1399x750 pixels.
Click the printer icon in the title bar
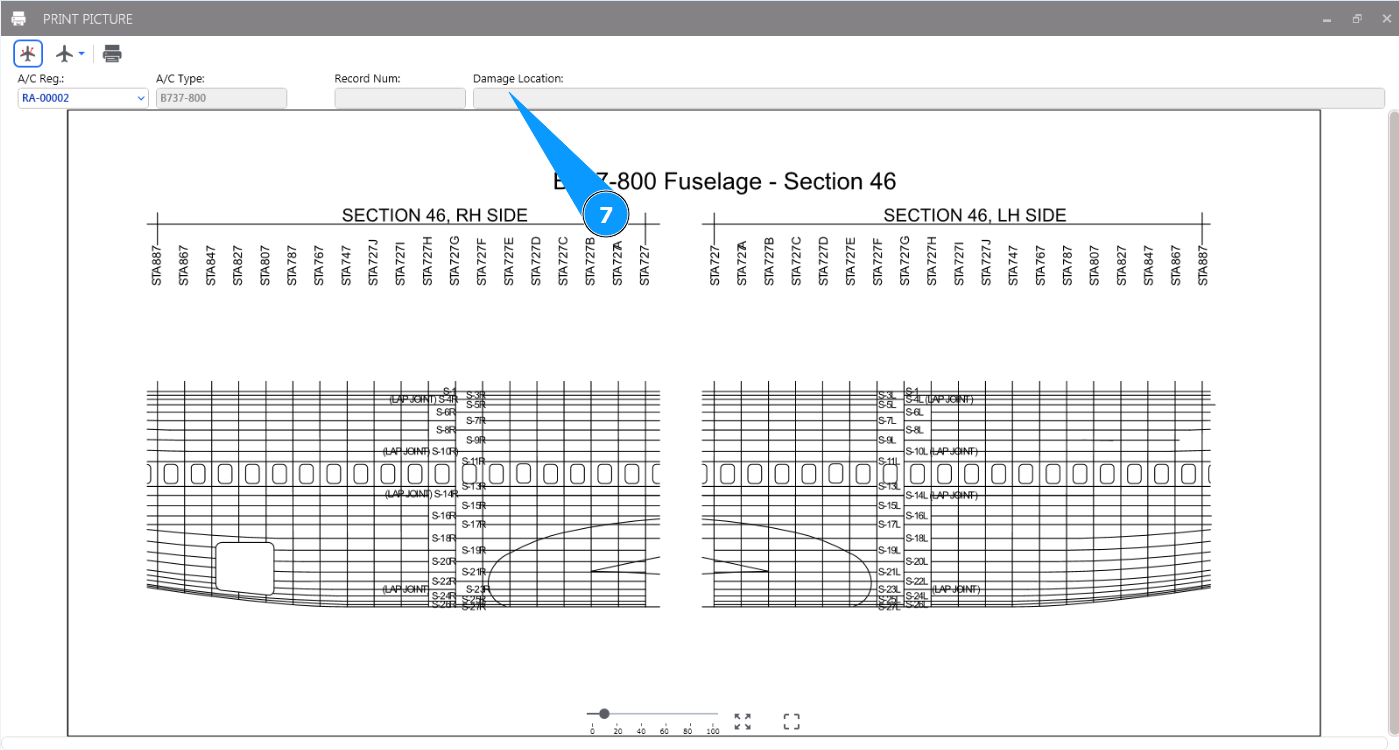18,19
